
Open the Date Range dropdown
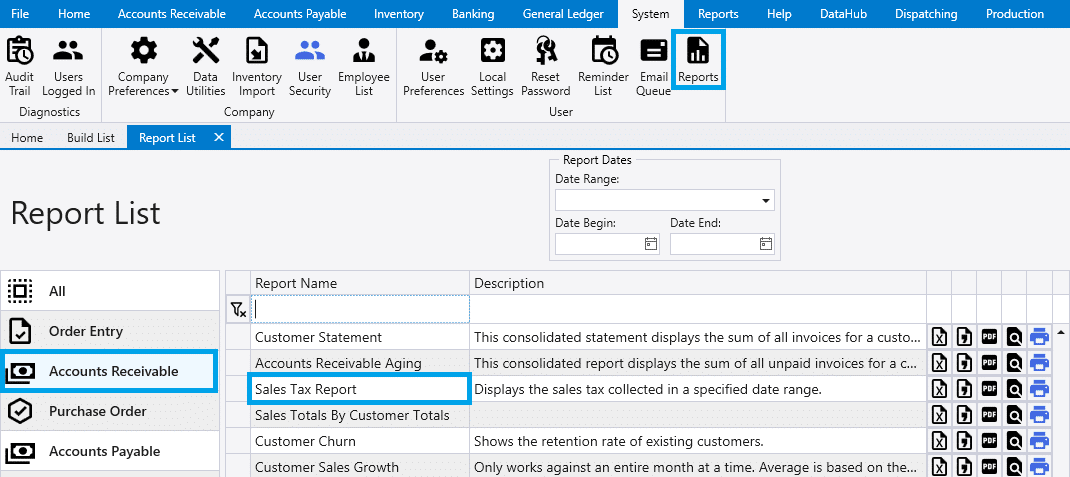pyautogui.click(x=766, y=201)
